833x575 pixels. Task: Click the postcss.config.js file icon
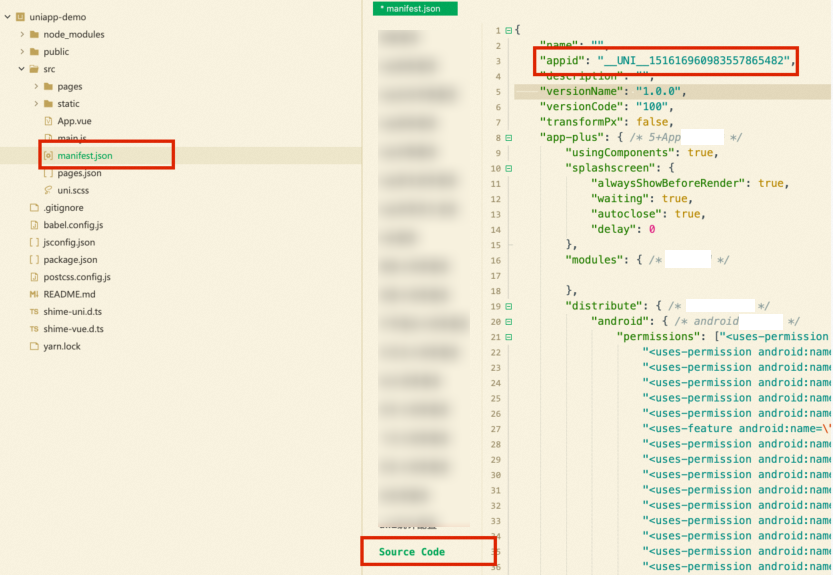click(x=35, y=277)
